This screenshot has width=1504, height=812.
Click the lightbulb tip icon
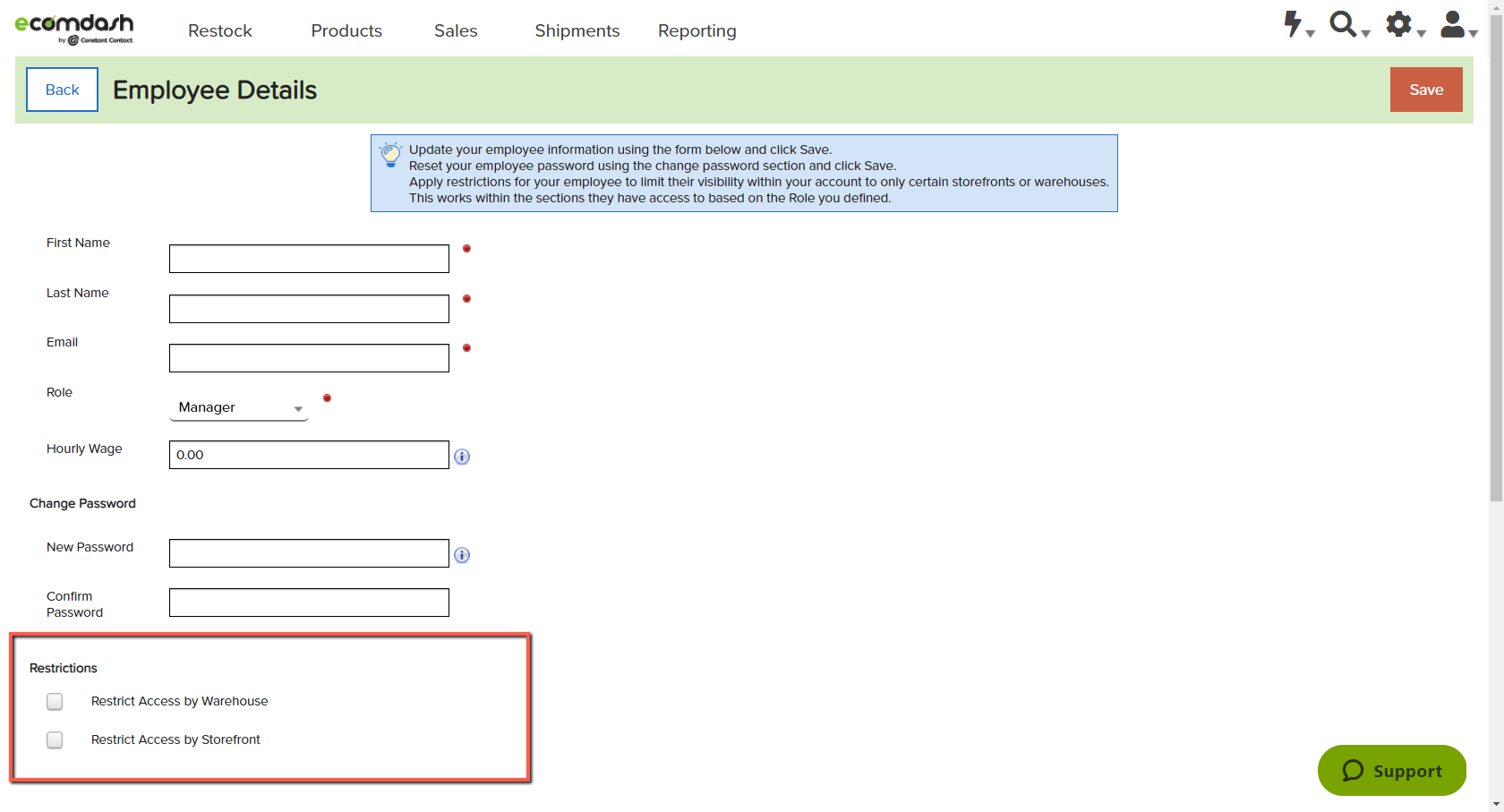click(x=390, y=154)
